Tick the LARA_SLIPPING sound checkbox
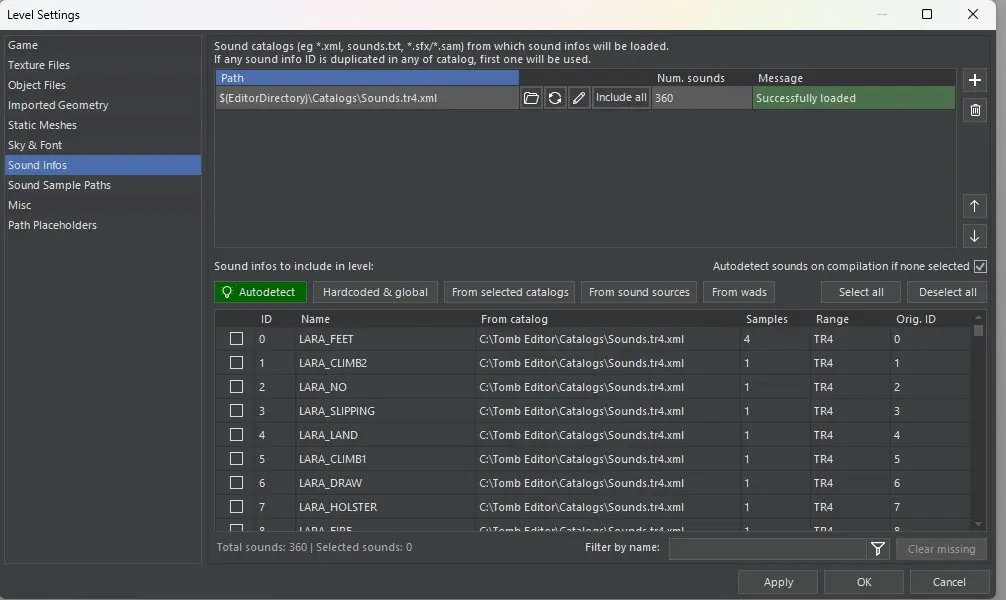Image resolution: width=1006 pixels, height=600 pixels. 237,411
